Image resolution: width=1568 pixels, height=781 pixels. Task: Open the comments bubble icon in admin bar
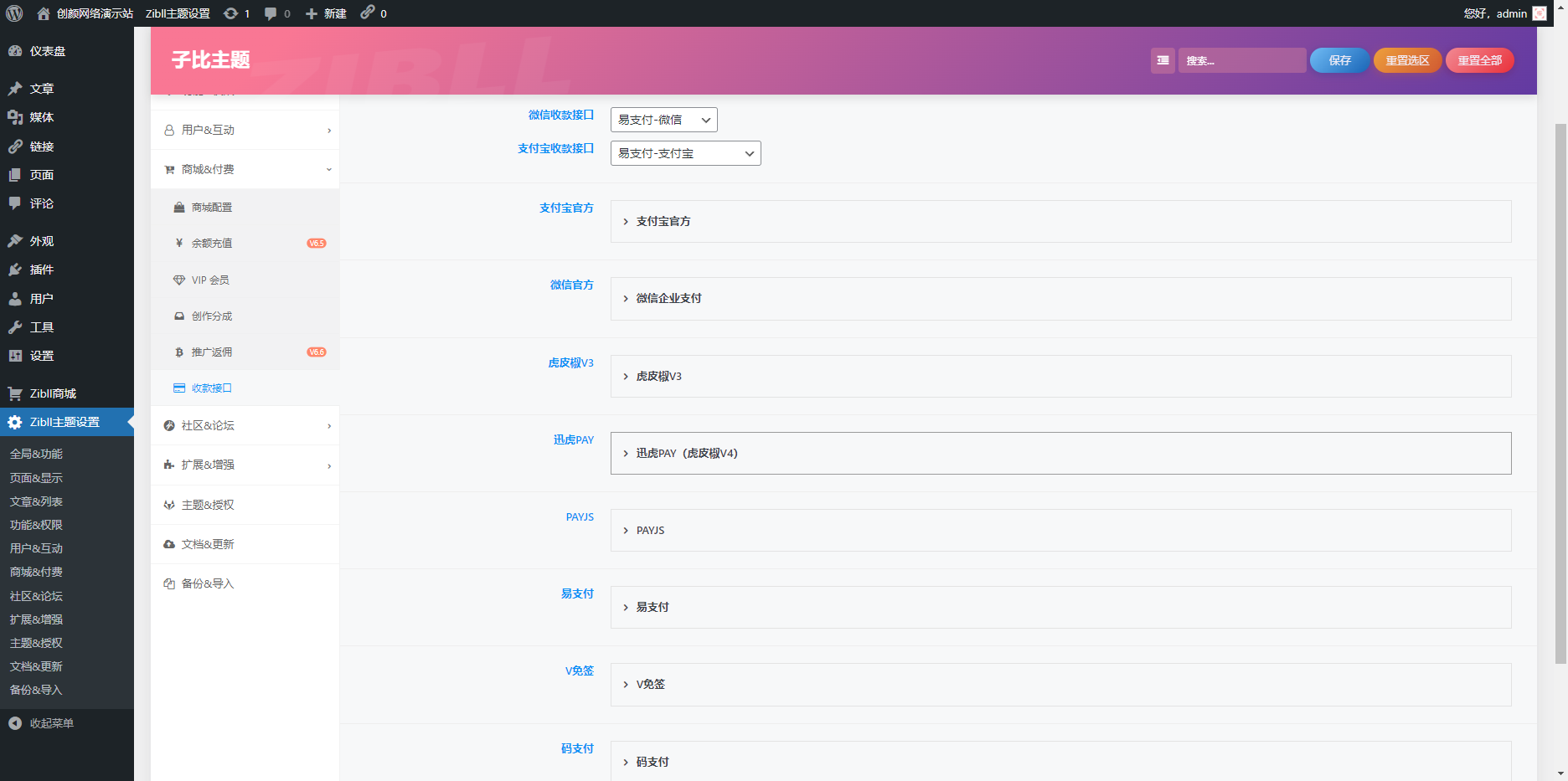[271, 13]
